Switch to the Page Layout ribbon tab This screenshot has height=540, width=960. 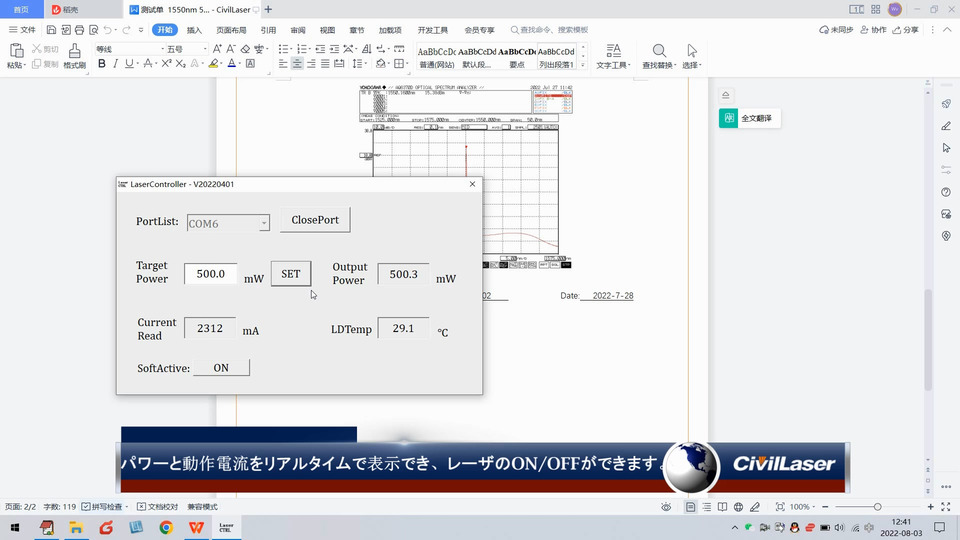click(x=231, y=29)
